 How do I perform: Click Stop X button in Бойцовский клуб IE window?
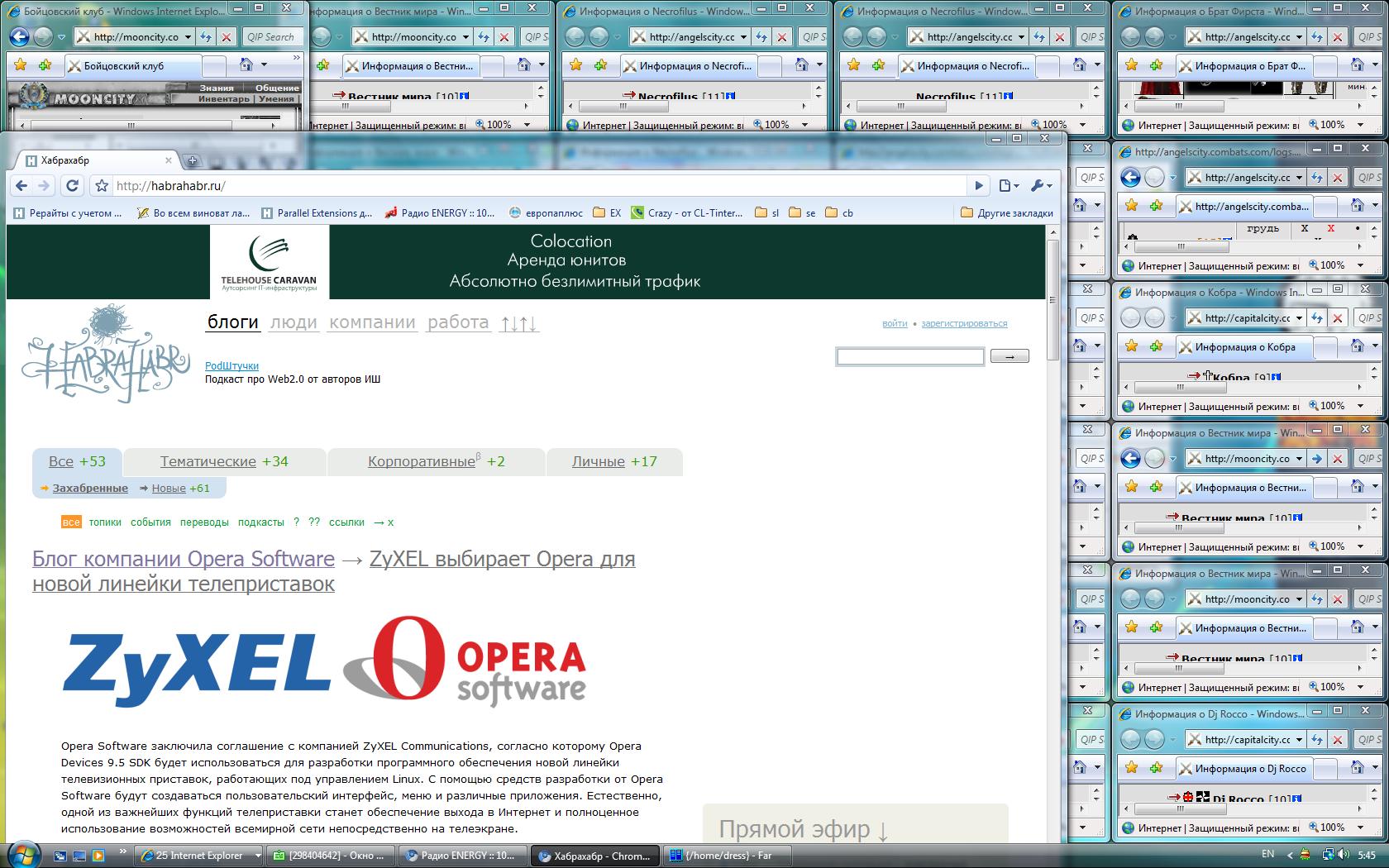pyautogui.click(x=227, y=36)
